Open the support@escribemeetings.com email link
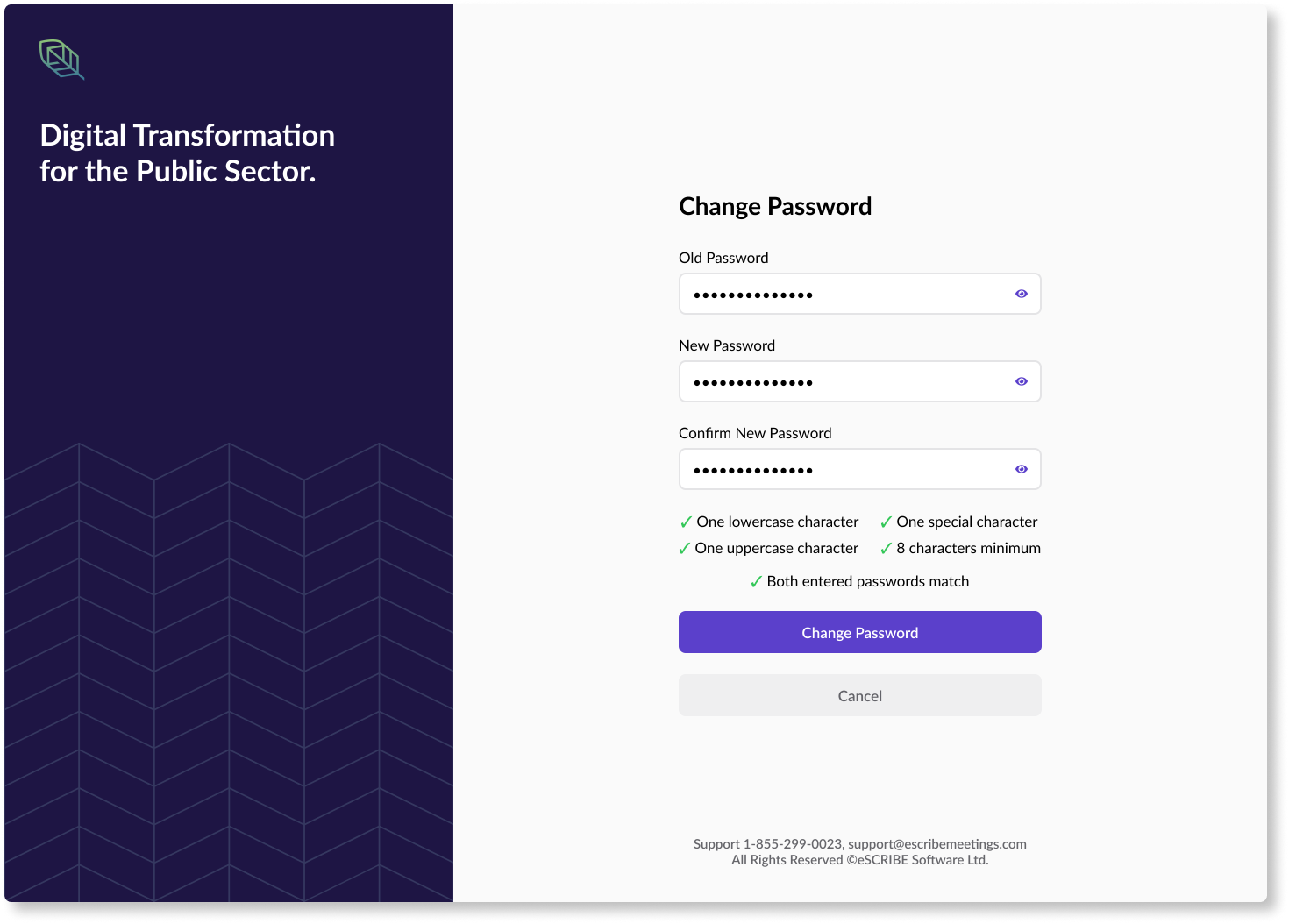1289x924 pixels. 937,844
